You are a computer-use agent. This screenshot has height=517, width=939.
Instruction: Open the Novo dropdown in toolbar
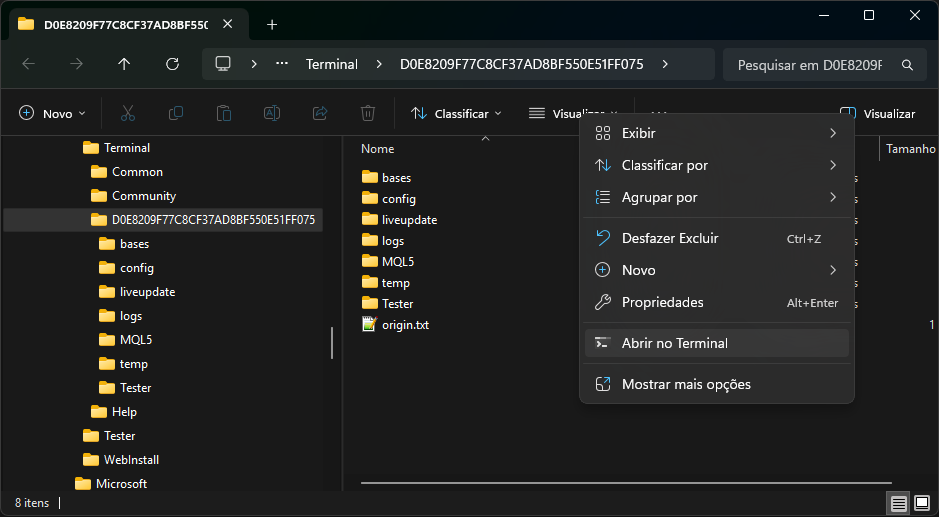(x=53, y=114)
